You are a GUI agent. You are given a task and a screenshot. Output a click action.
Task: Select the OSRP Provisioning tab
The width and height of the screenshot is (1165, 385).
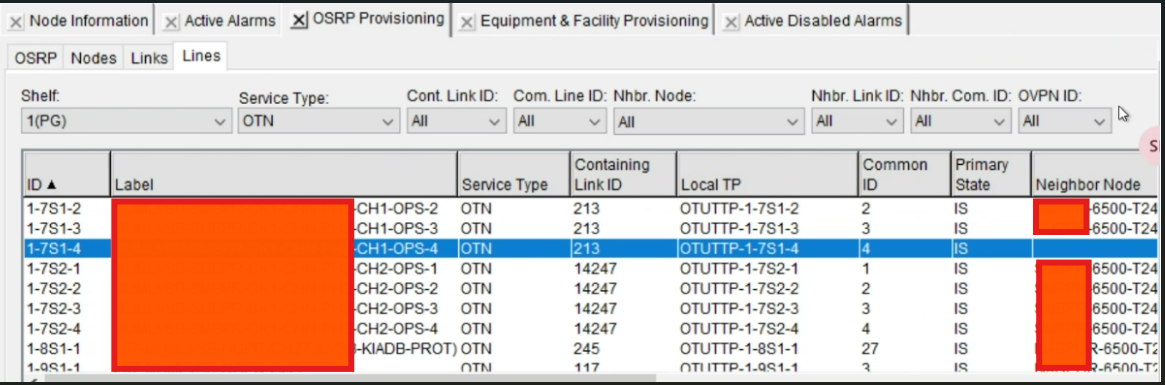pos(378,19)
